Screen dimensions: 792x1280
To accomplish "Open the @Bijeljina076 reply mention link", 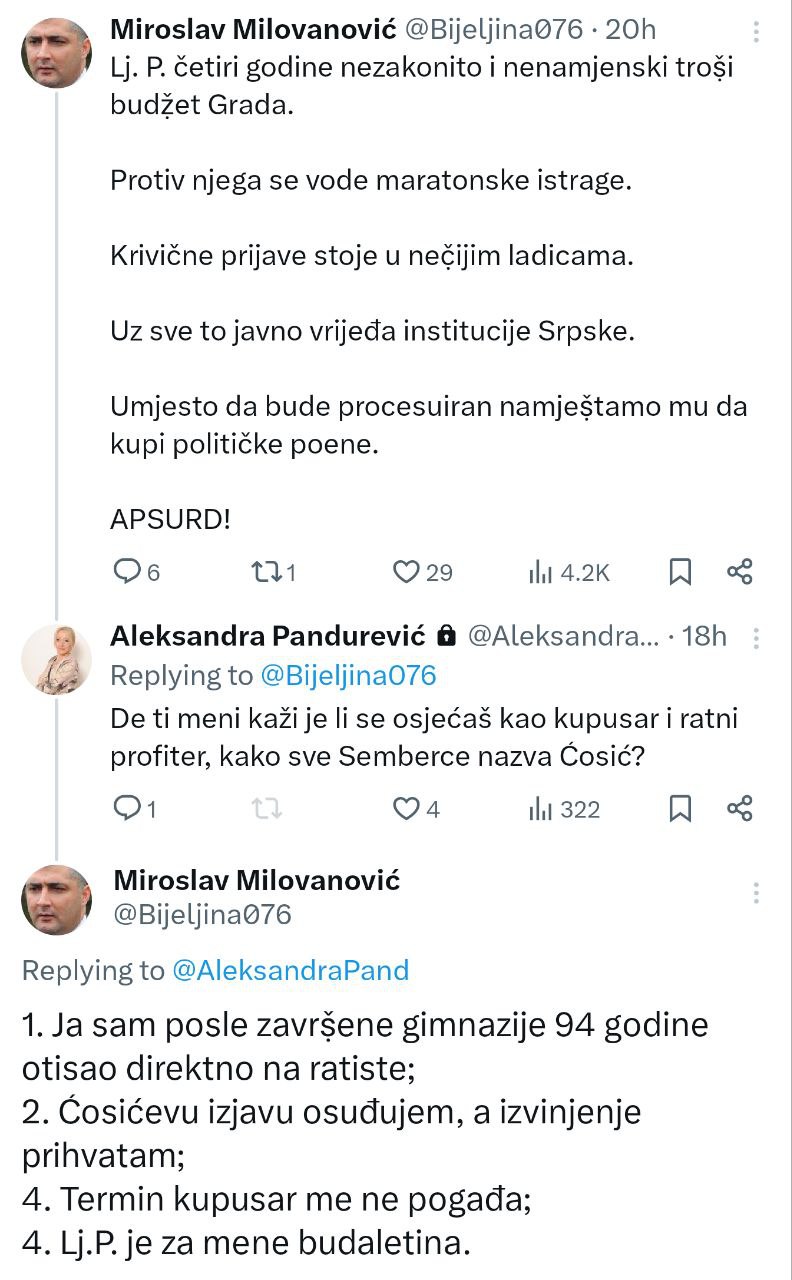I will tap(348, 676).
